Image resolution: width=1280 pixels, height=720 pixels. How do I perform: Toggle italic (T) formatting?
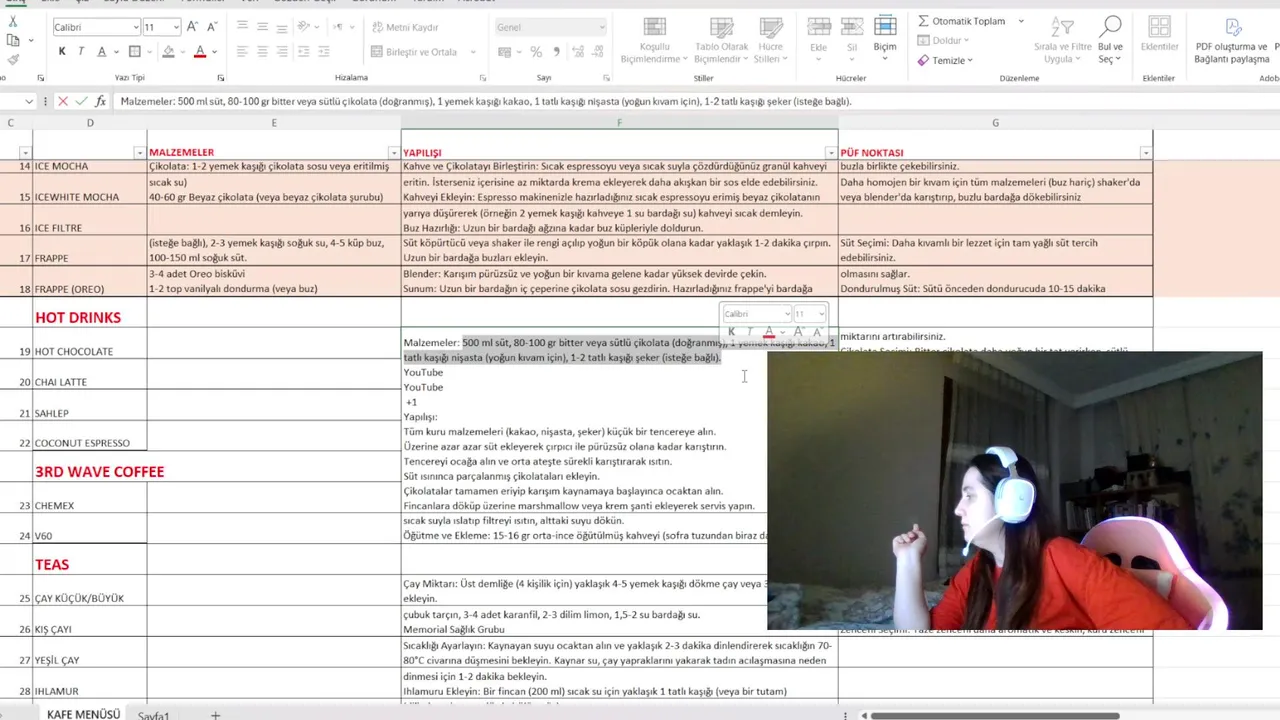81,52
